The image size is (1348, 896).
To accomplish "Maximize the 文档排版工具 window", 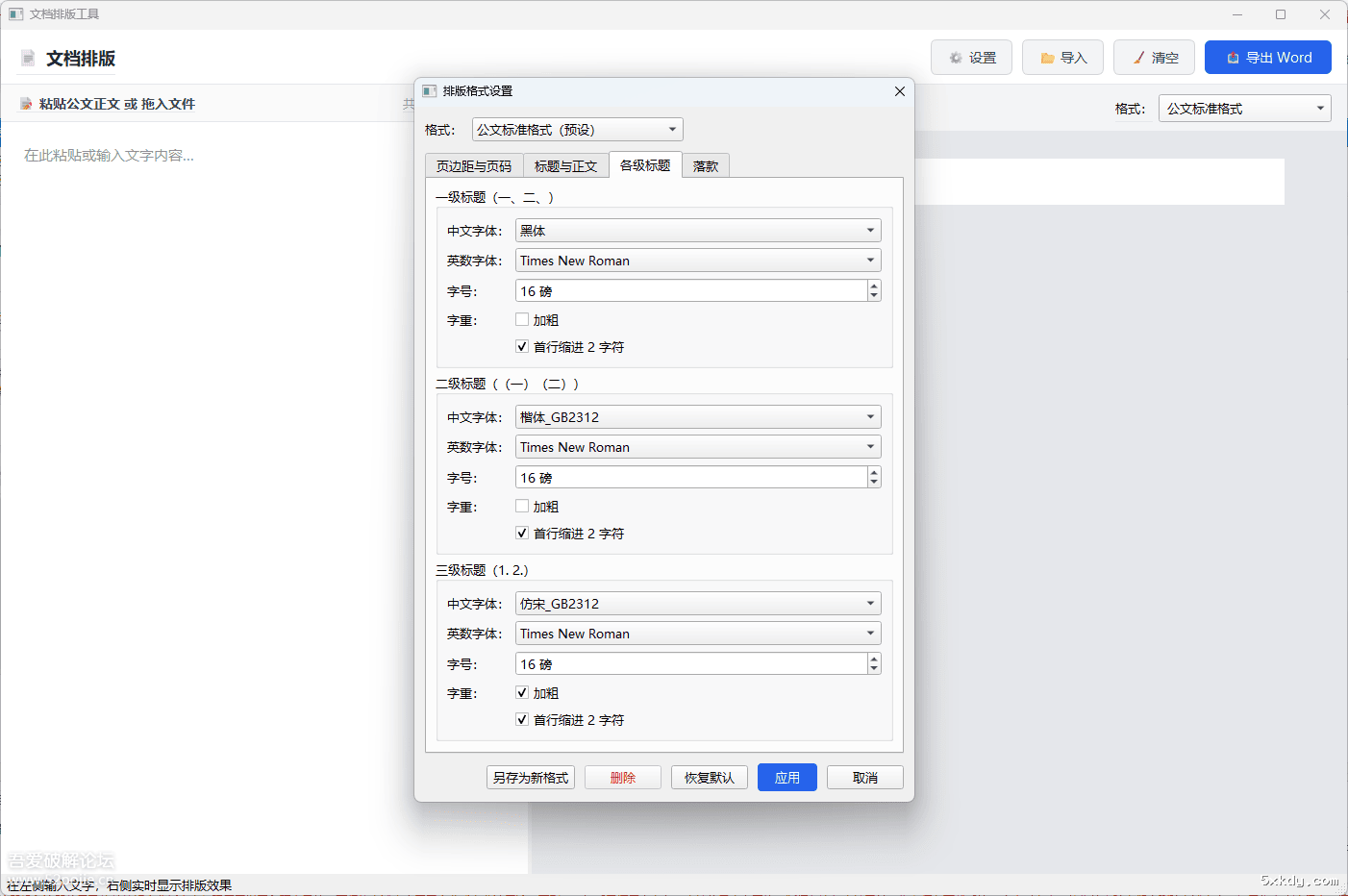I will (x=1281, y=14).
